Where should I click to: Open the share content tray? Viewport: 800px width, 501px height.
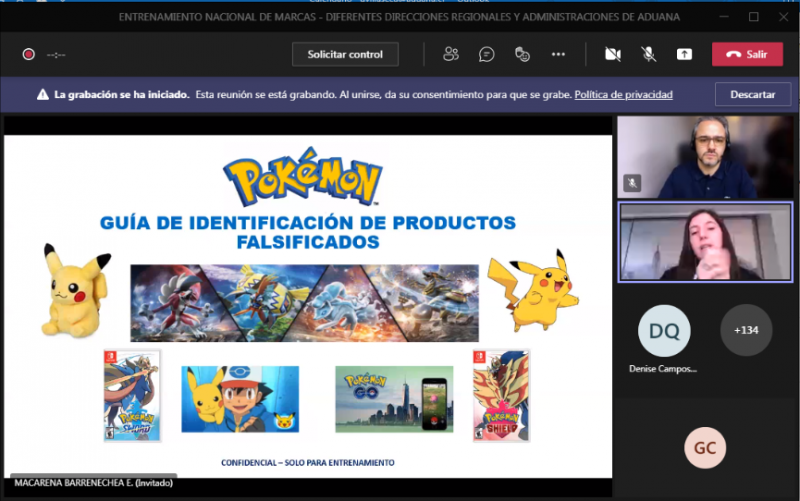(684, 54)
